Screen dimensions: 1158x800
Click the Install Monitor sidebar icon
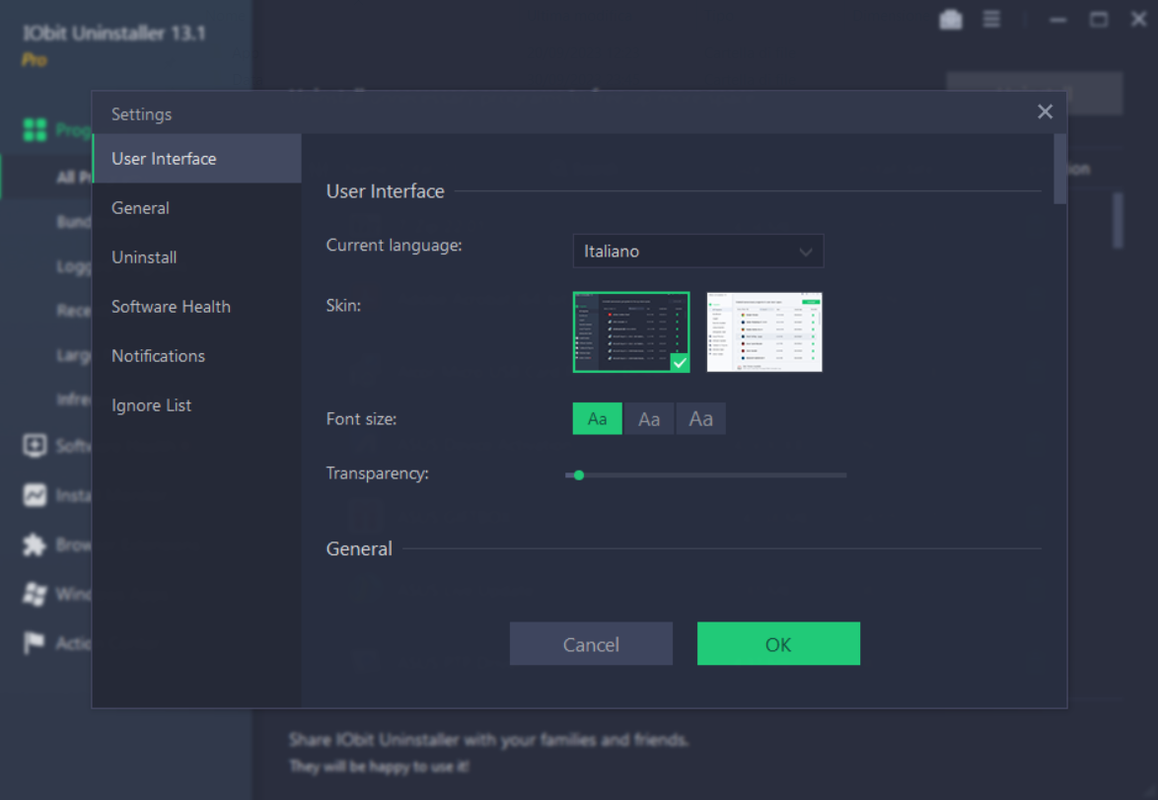pyautogui.click(x=35, y=495)
